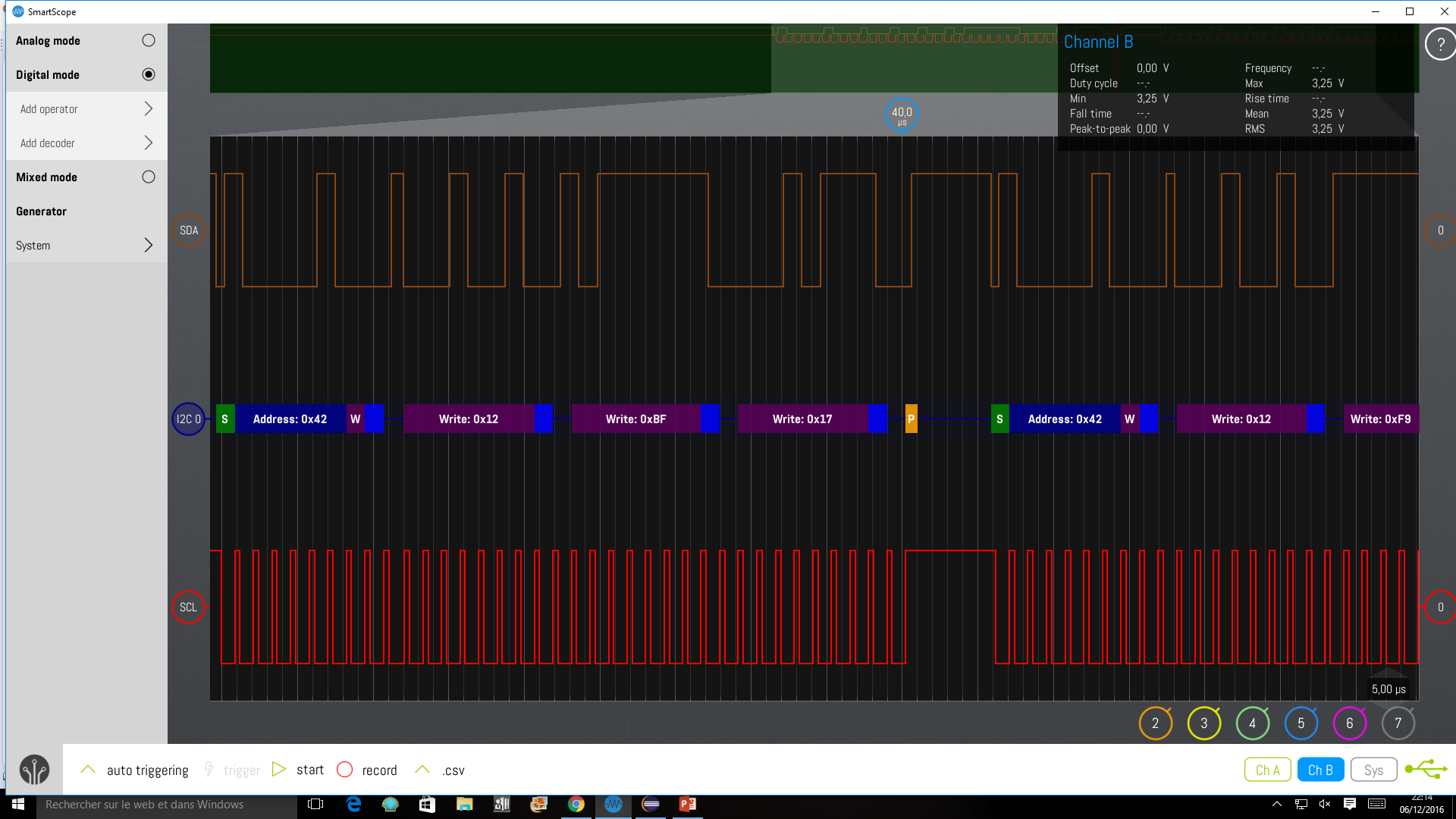Click the 5,00 µs timebase label
Image resolution: width=1456 pixels, height=819 pixels.
coord(1389,689)
